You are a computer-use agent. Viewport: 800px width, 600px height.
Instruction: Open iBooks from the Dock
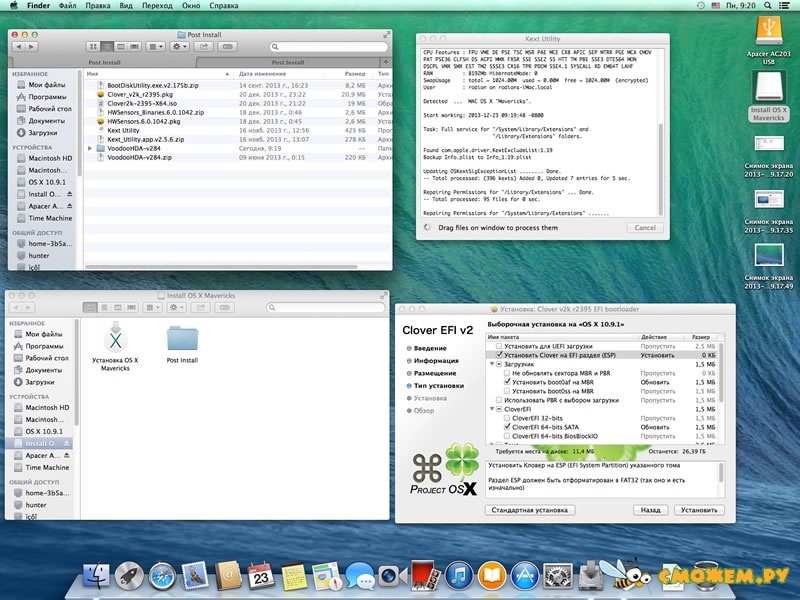pyautogui.click(x=492, y=577)
